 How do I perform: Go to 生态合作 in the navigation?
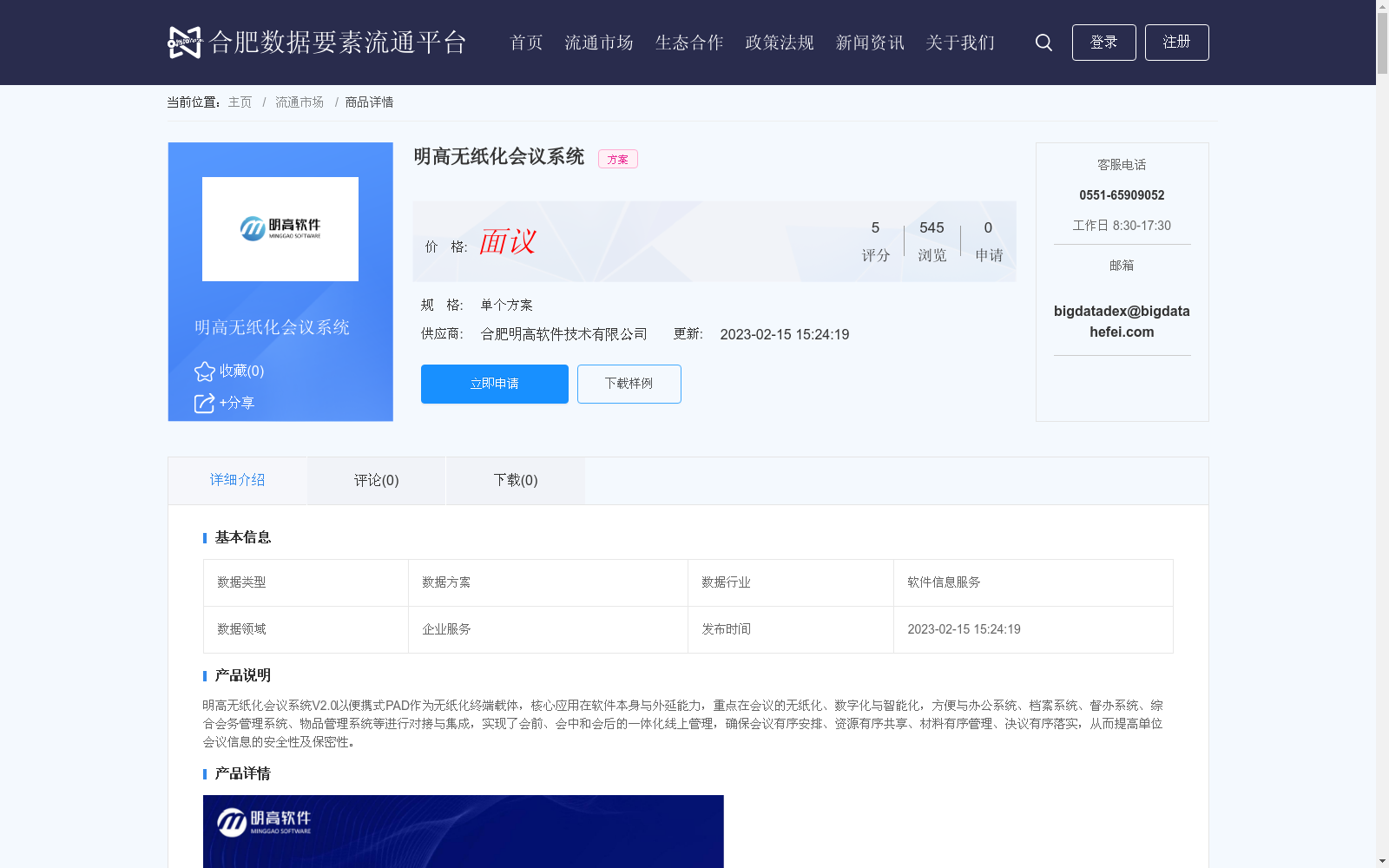click(x=689, y=43)
